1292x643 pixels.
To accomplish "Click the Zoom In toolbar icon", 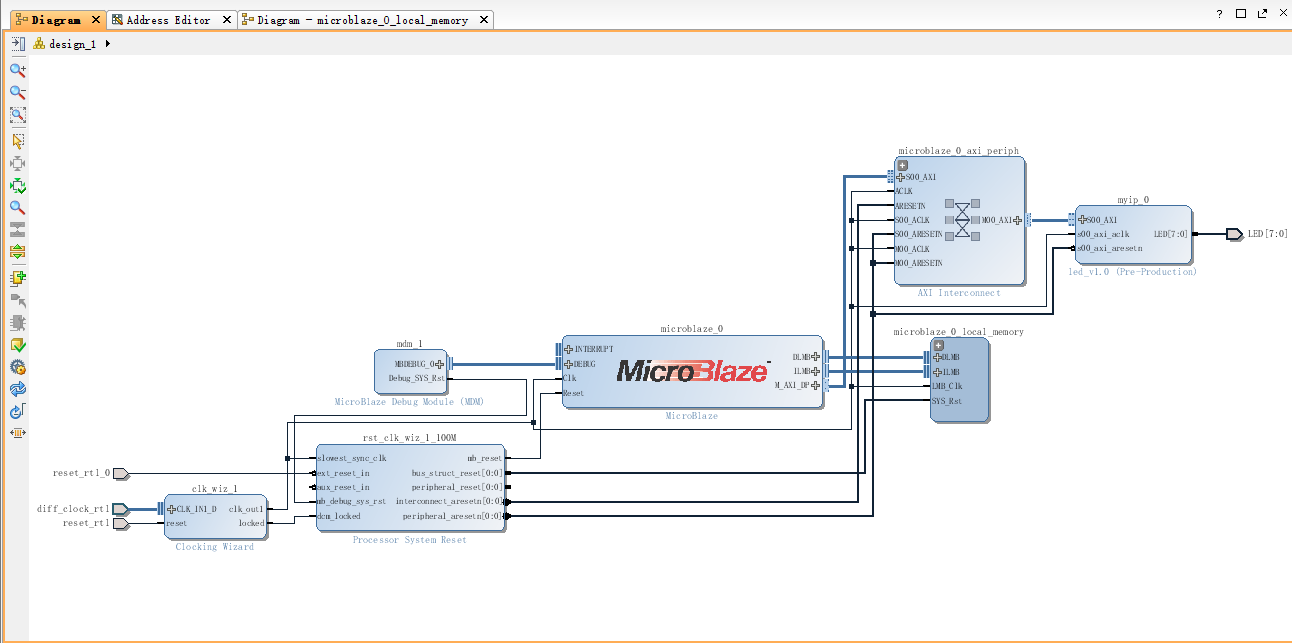I will point(17,70).
